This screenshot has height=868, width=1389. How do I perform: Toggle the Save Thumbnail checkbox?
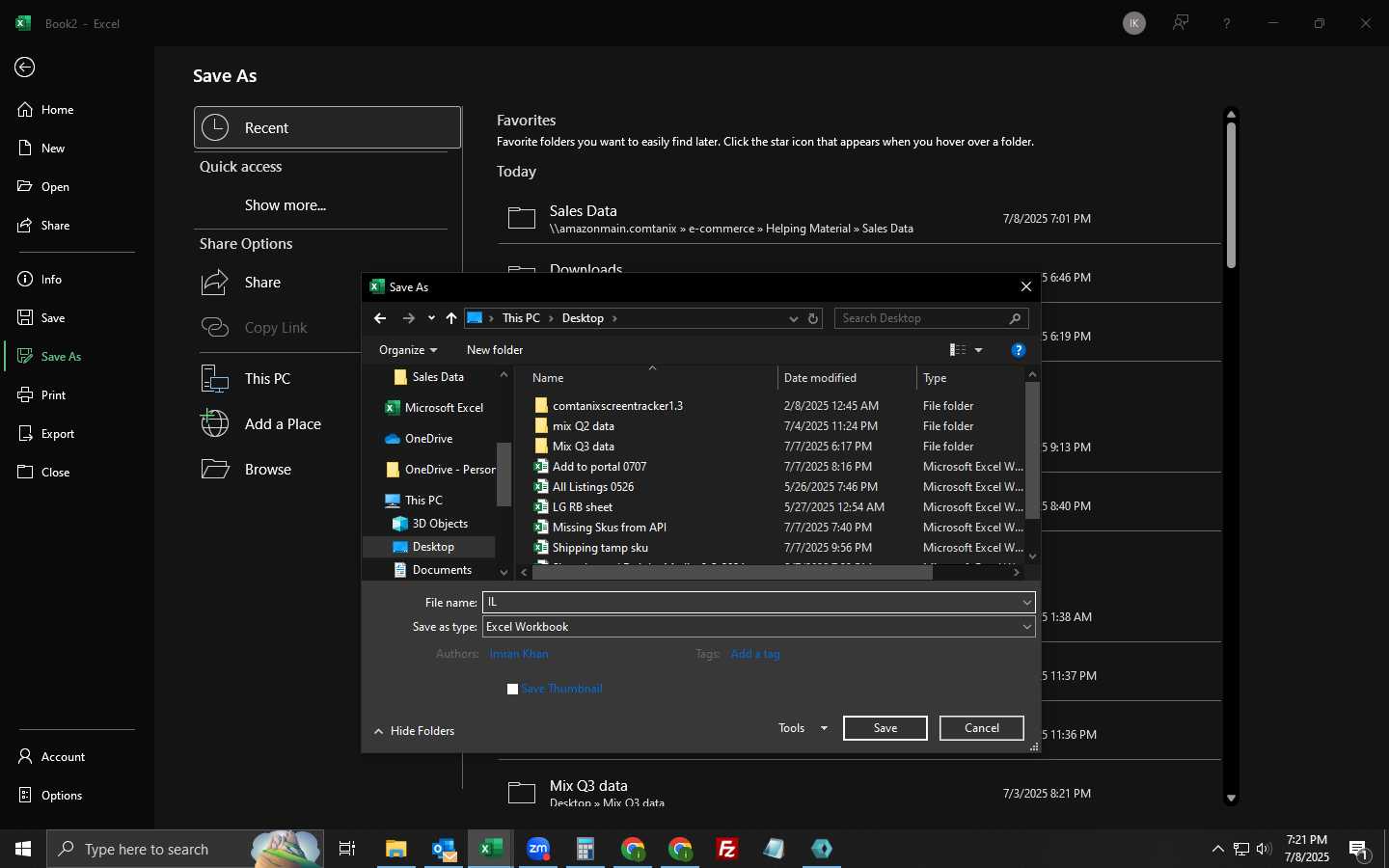pos(513,689)
